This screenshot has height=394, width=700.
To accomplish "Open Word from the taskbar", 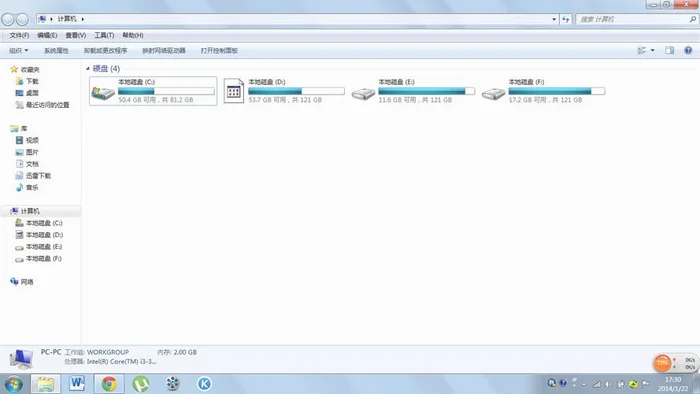I will click(77, 383).
